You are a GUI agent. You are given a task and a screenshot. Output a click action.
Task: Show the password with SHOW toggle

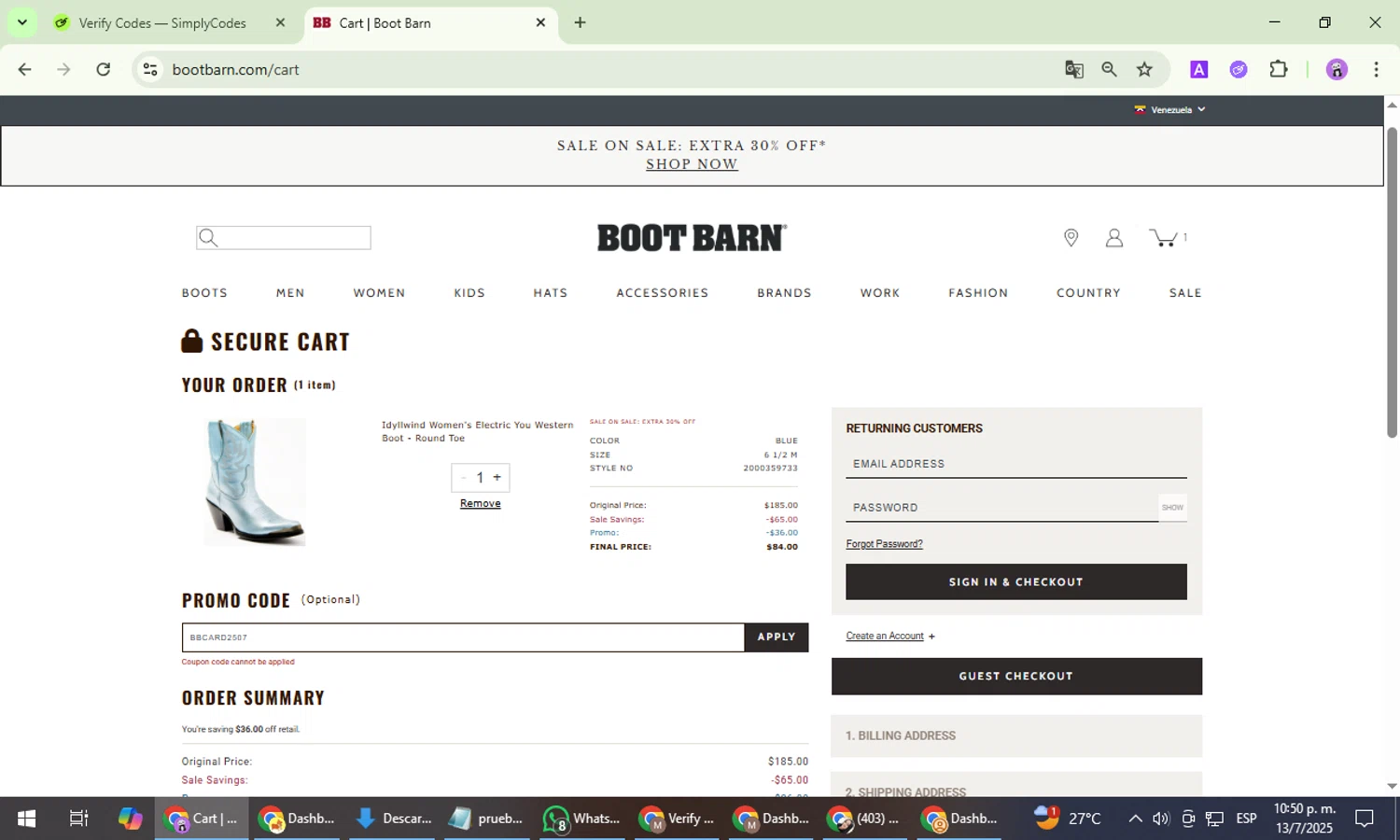click(1172, 508)
